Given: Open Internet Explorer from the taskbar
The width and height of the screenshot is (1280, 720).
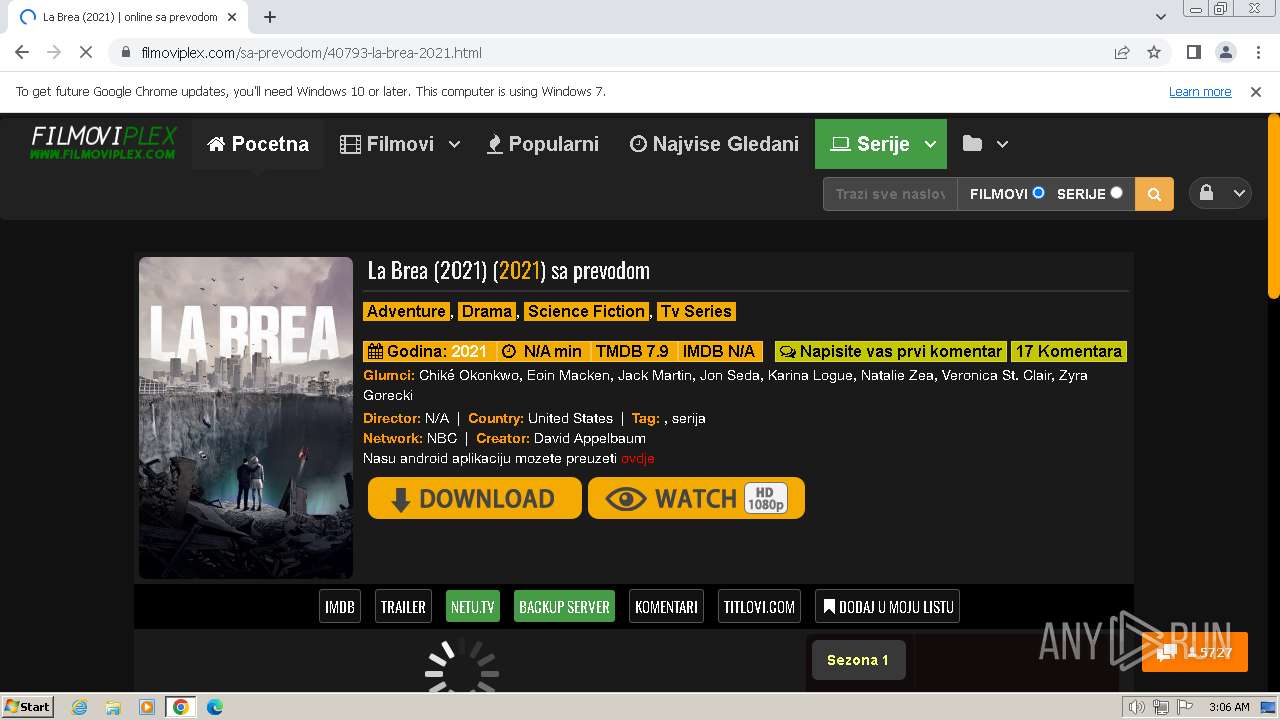Looking at the screenshot, I should (x=79, y=707).
